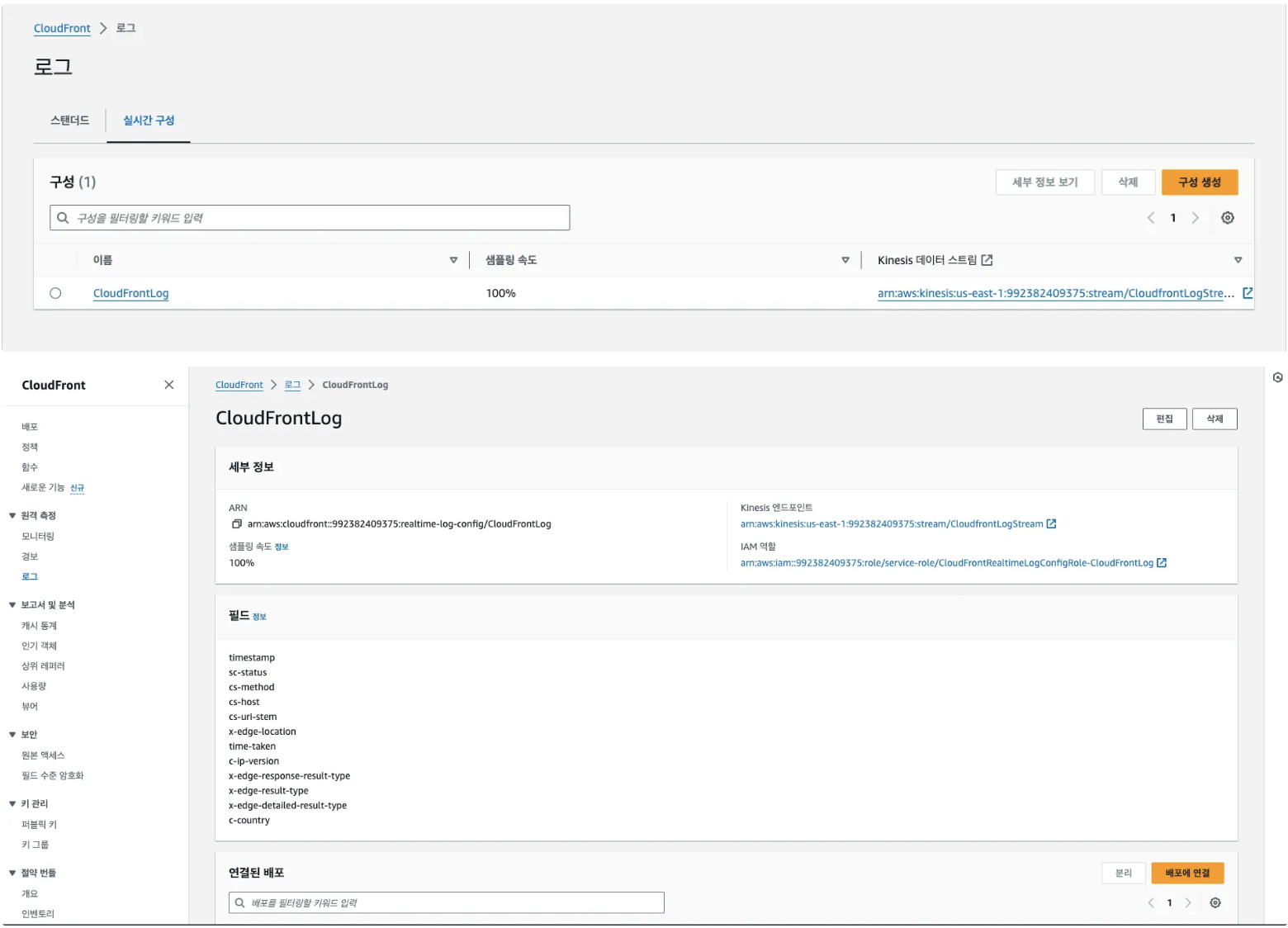Click search magnifier icon in configuration filter
This screenshot has height=928, width=1288.
(63, 218)
